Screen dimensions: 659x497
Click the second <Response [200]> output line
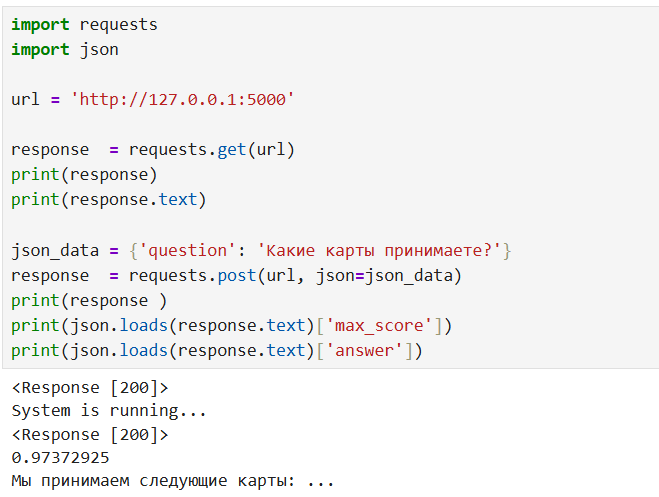(90, 435)
